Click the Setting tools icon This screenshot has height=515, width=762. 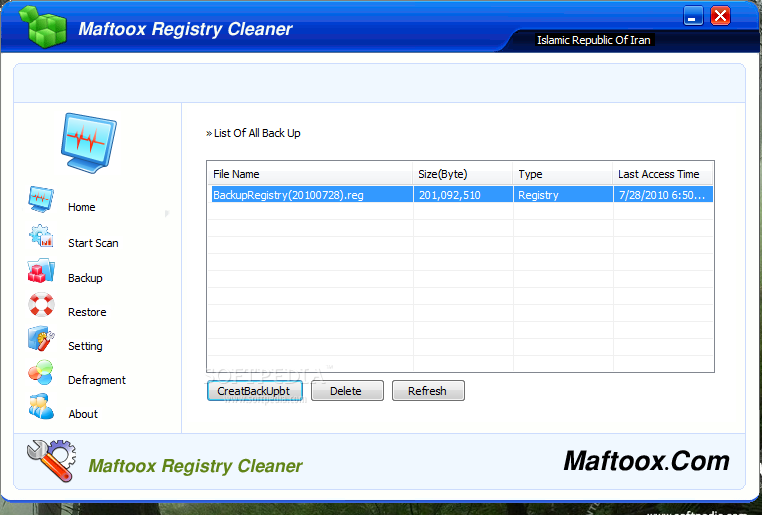click(41, 339)
